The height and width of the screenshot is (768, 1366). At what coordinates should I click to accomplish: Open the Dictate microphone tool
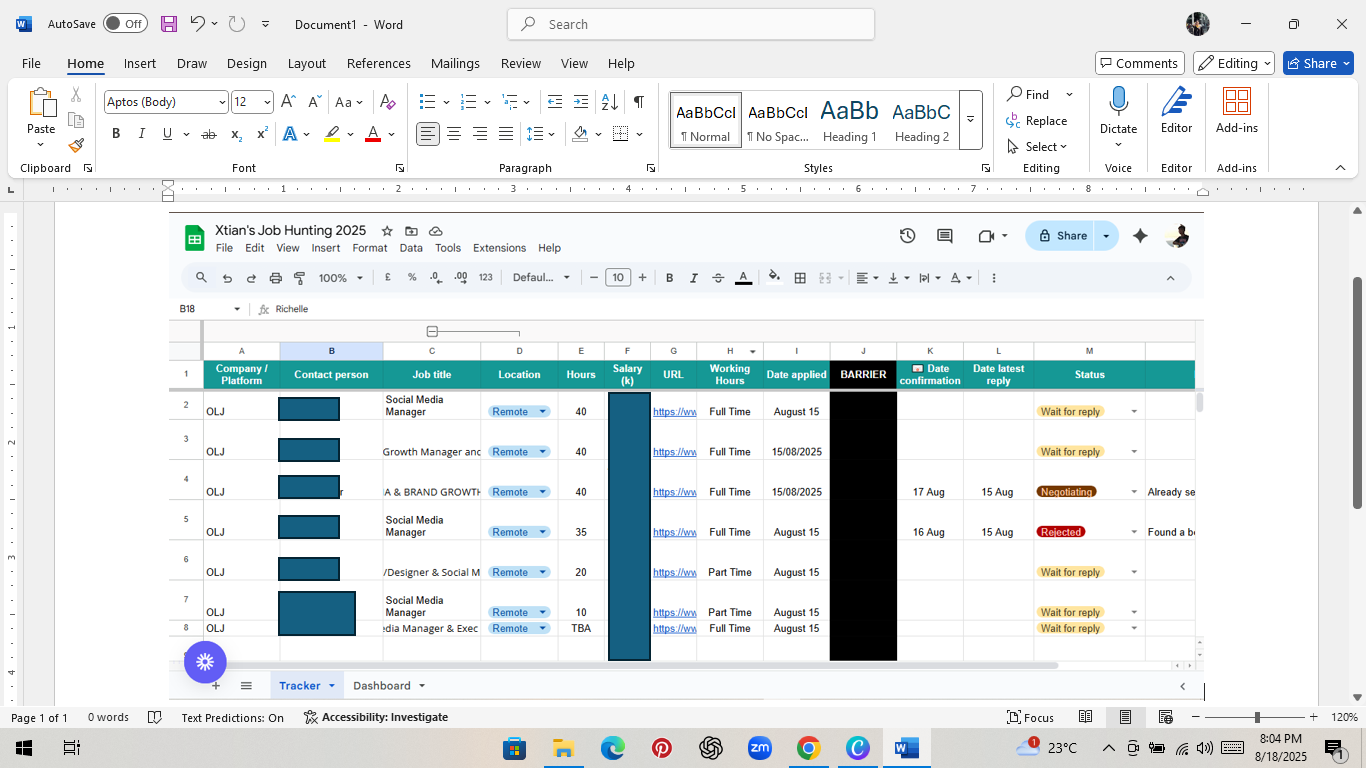(1118, 110)
